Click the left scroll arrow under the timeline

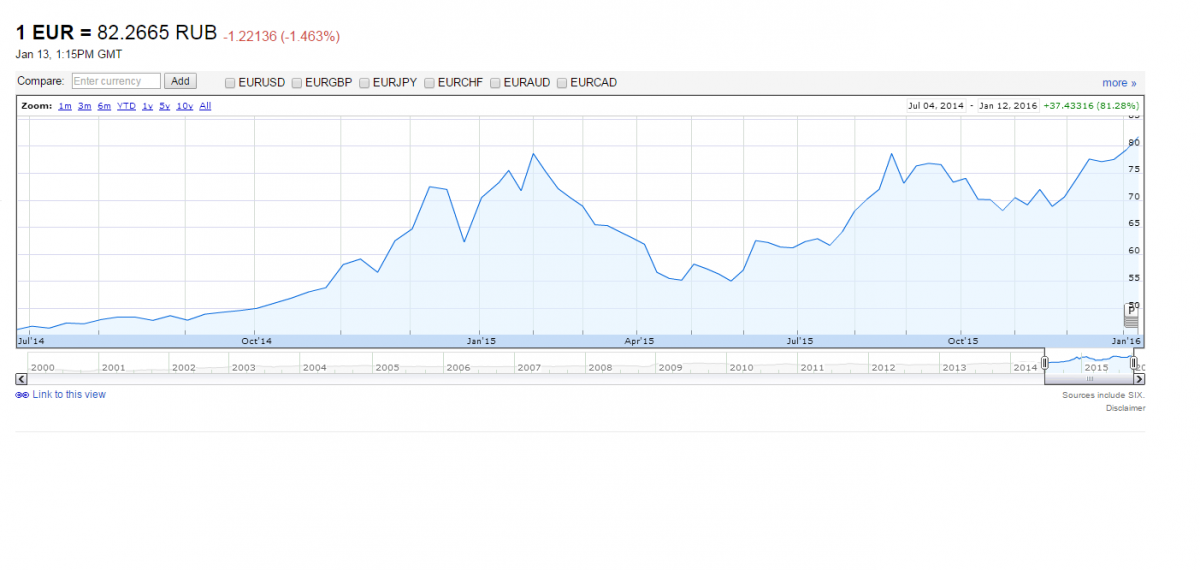coord(21,379)
